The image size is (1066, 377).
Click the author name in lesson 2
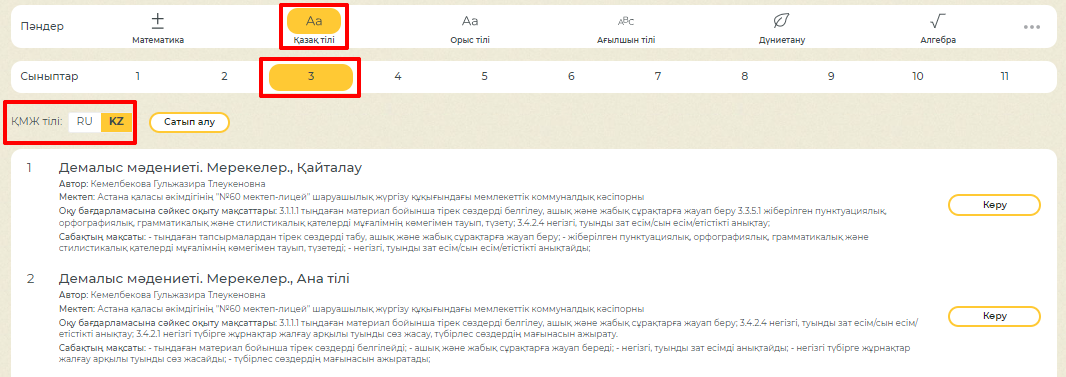coord(177,295)
